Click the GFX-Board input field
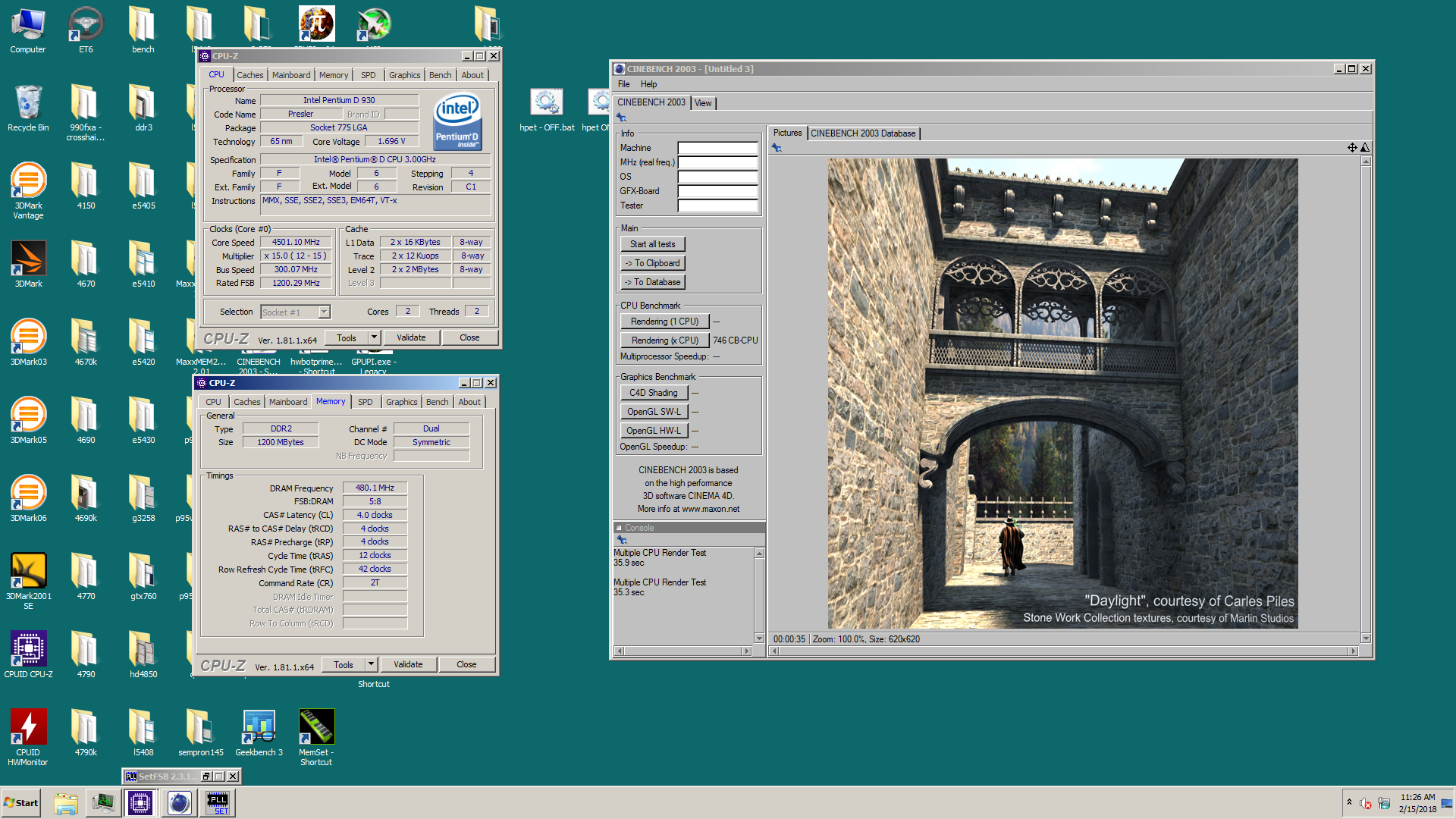1456x819 pixels. (x=717, y=191)
